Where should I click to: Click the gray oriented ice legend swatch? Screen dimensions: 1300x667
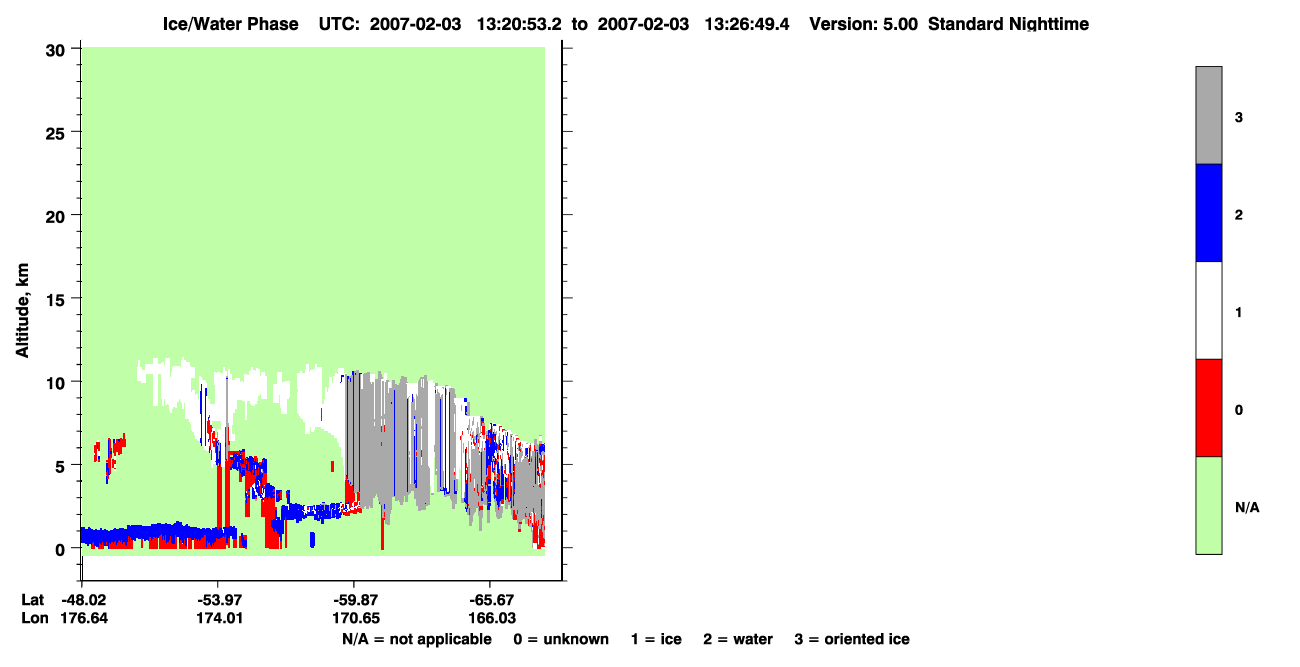(1209, 115)
